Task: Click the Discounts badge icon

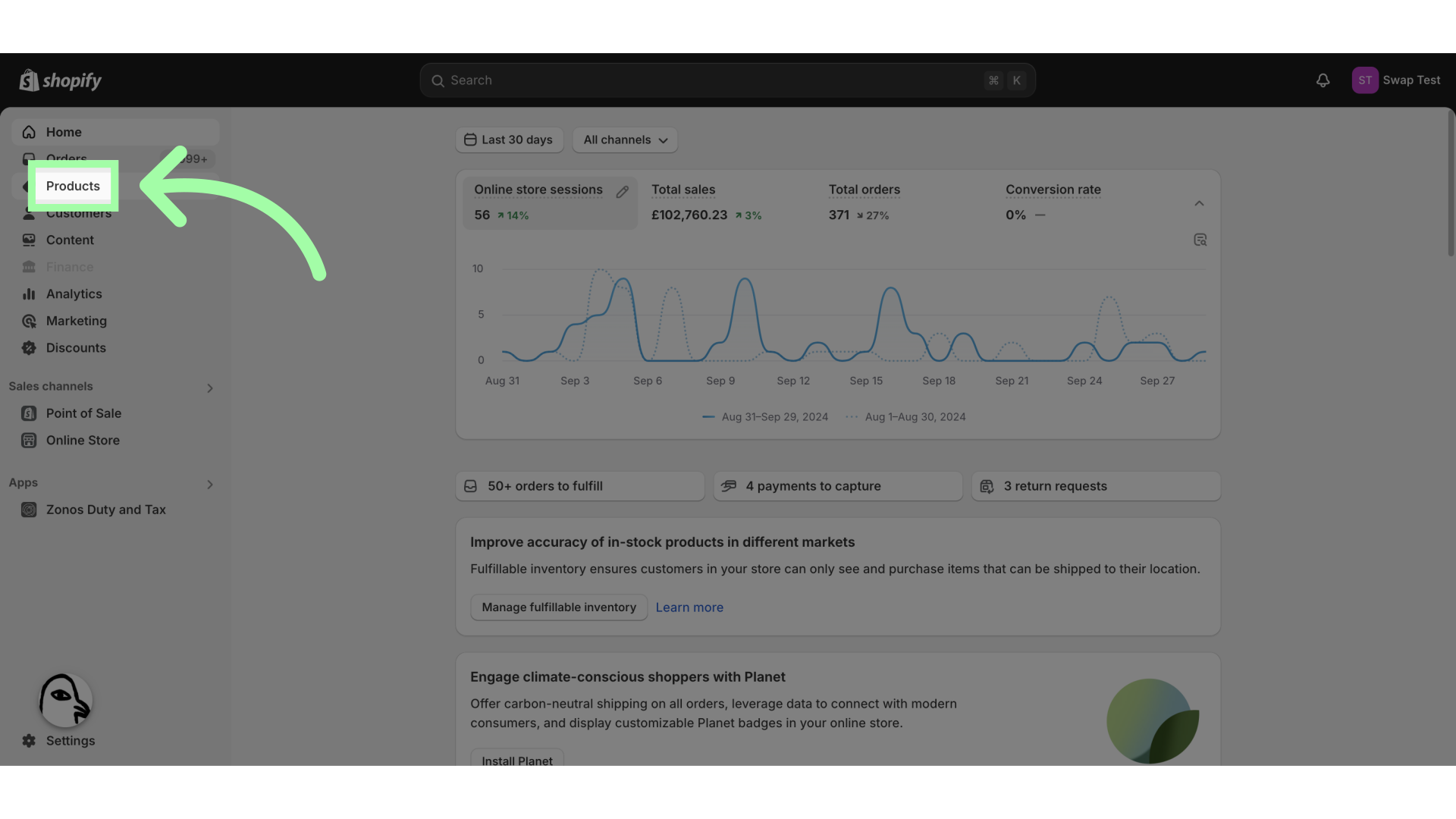Action: coord(29,348)
